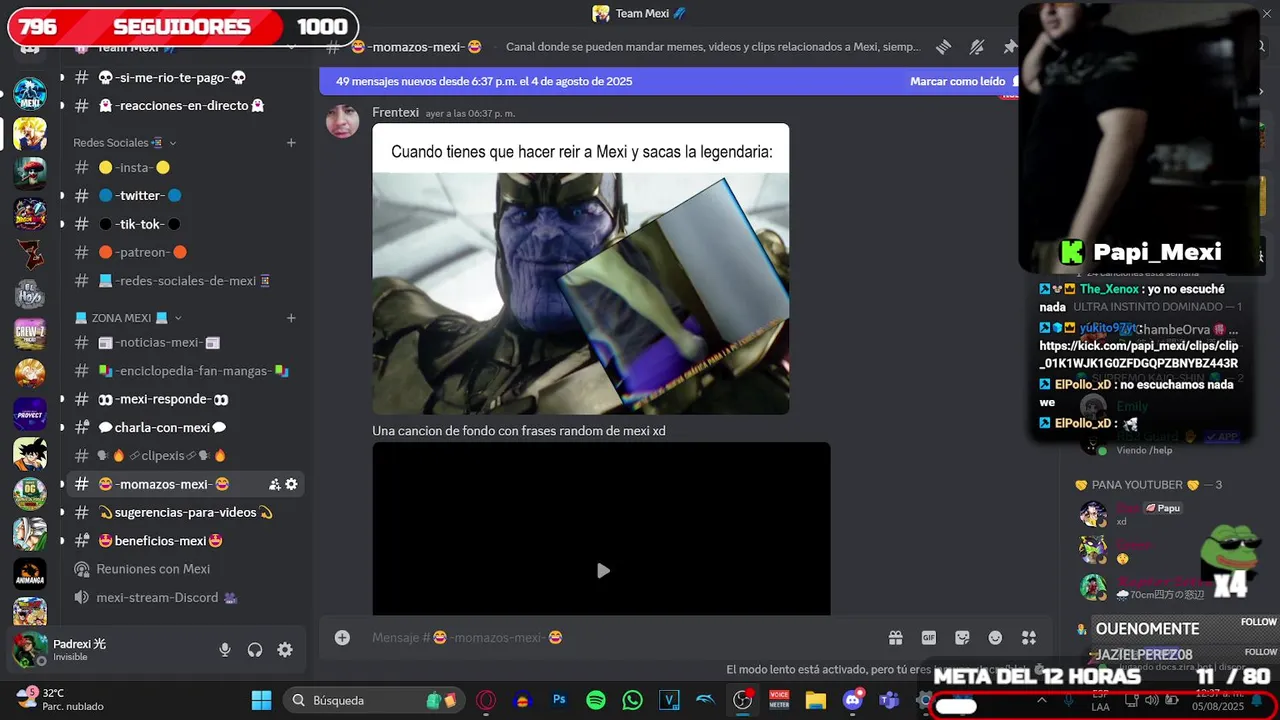Open the tik-tok channel
Viewport: 1280px width, 720px height.
pyautogui.click(x=185, y=224)
